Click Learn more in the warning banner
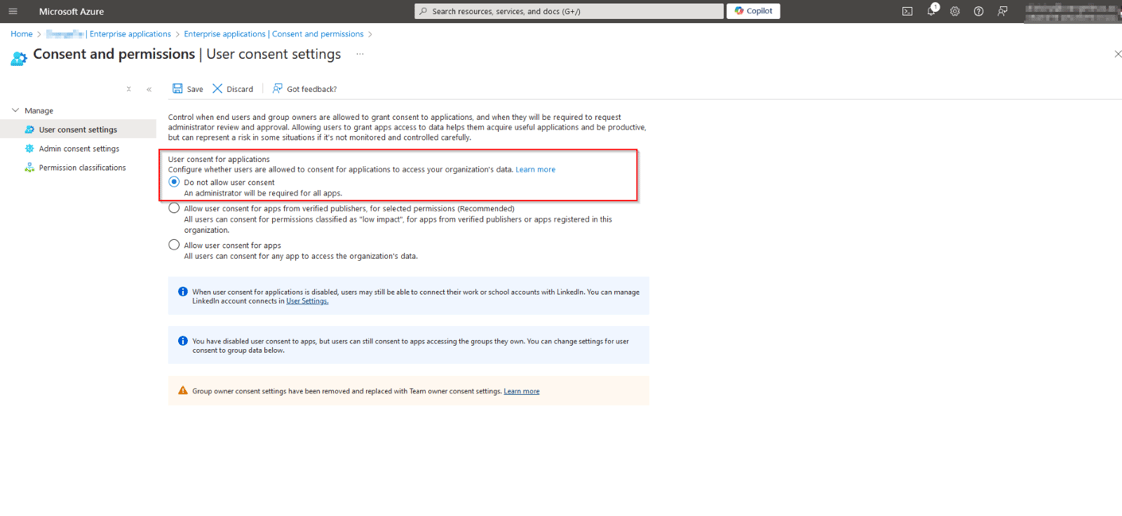 522,391
